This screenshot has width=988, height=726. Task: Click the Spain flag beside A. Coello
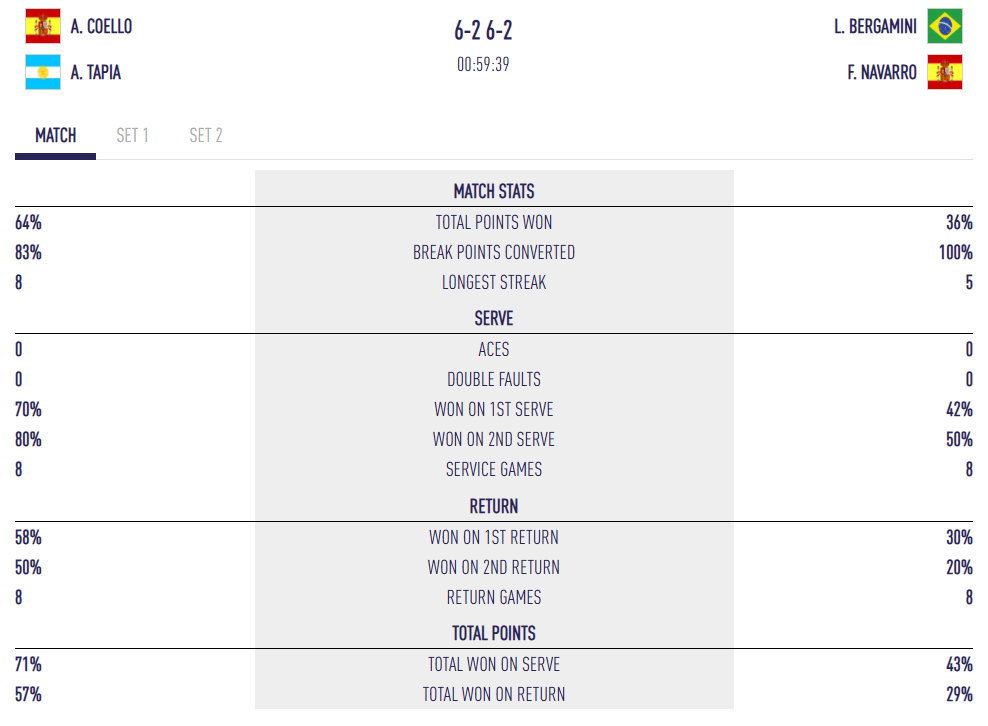point(43,27)
